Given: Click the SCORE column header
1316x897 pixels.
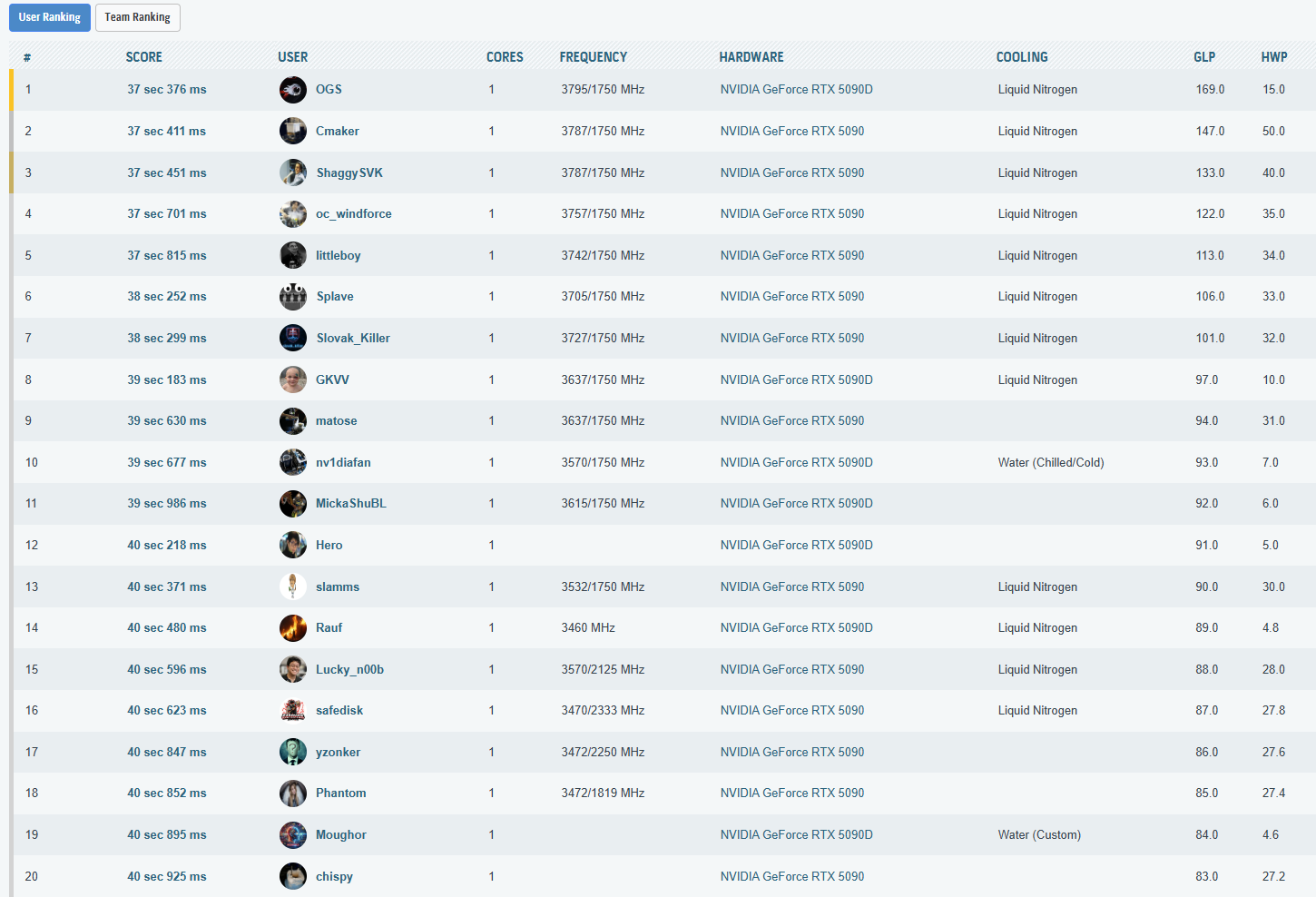Looking at the screenshot, I should (144, 57).
